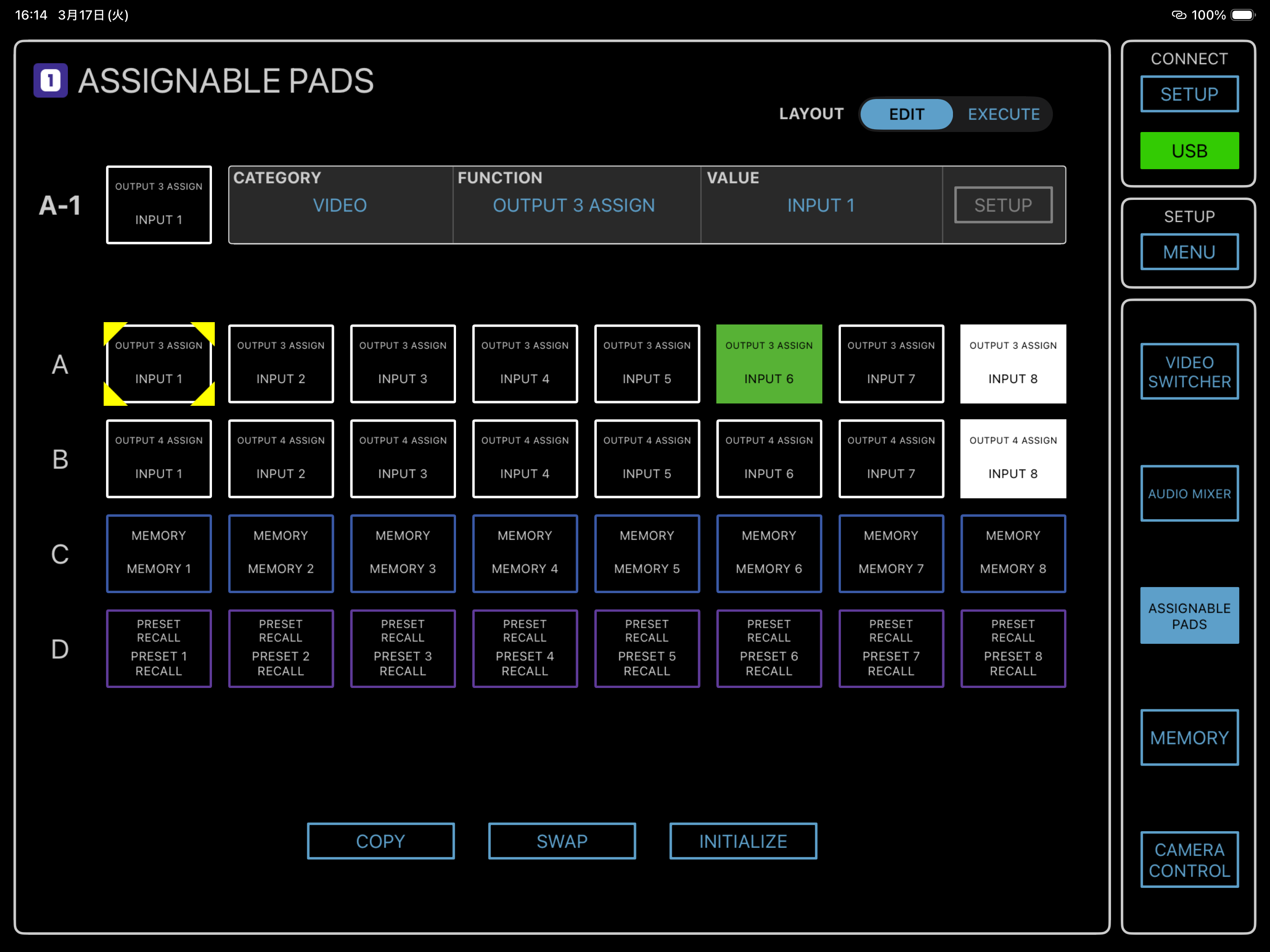Click the INITIALIZE button
Viewport: 1270px width, 952px height.
(743, 841)
